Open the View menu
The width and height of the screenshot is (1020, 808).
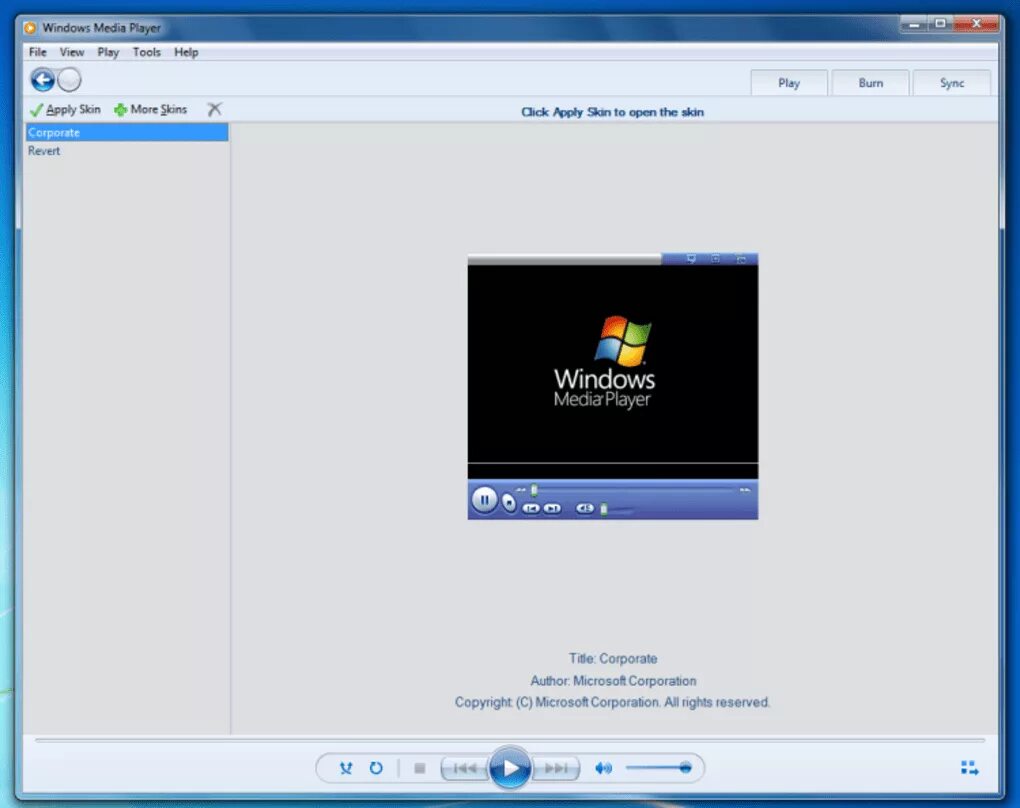coord(72,52)
